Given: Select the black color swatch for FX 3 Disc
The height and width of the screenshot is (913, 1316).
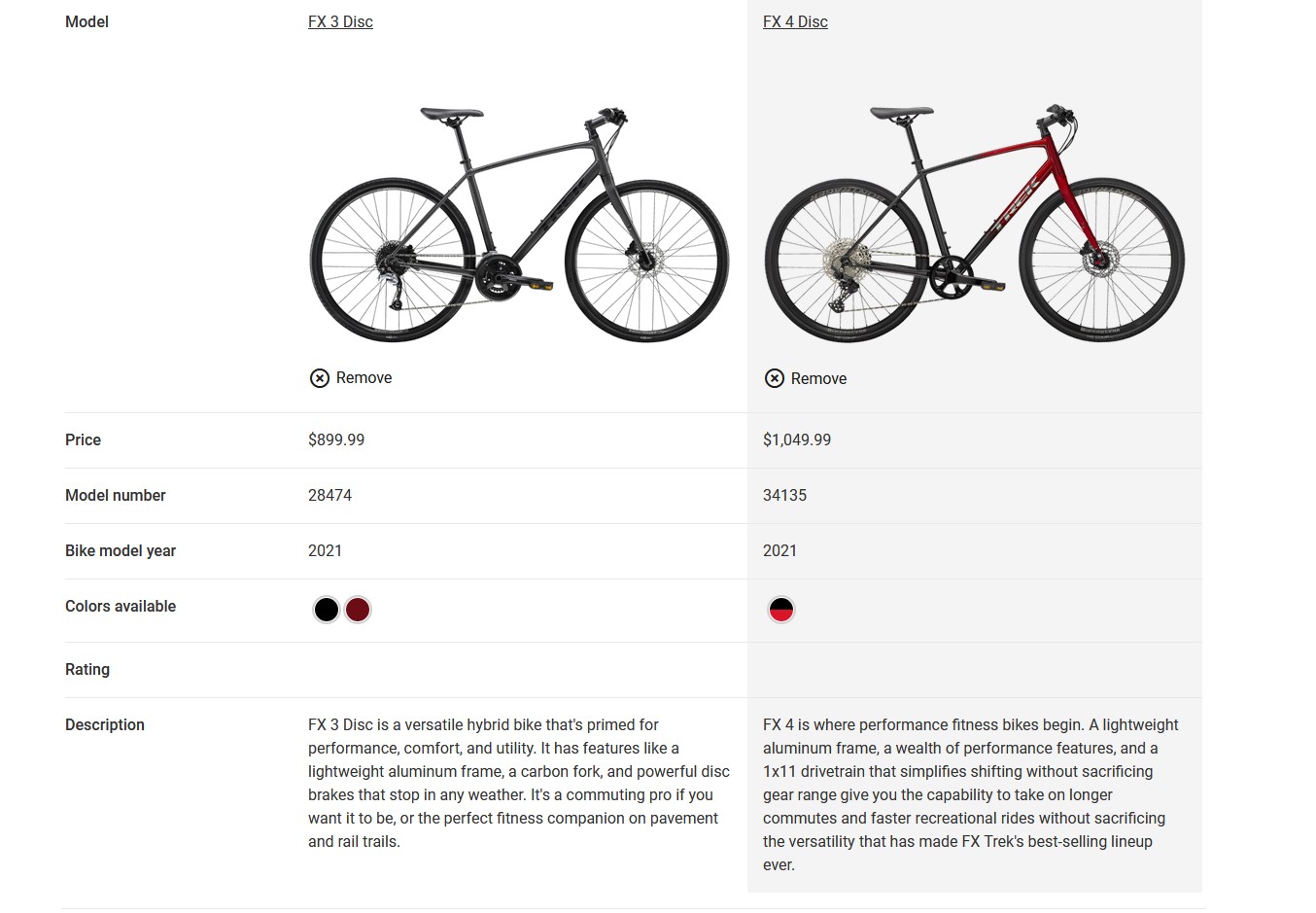Looking at the screenshot, I should pyautogui.click(x=327, y=610).
